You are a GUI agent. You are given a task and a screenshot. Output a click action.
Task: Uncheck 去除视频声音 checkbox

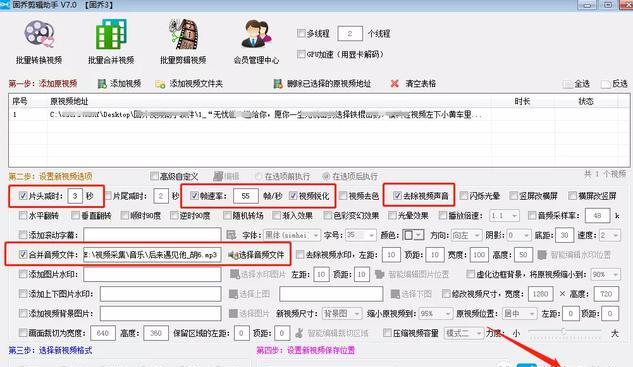[x=397, y=196]
